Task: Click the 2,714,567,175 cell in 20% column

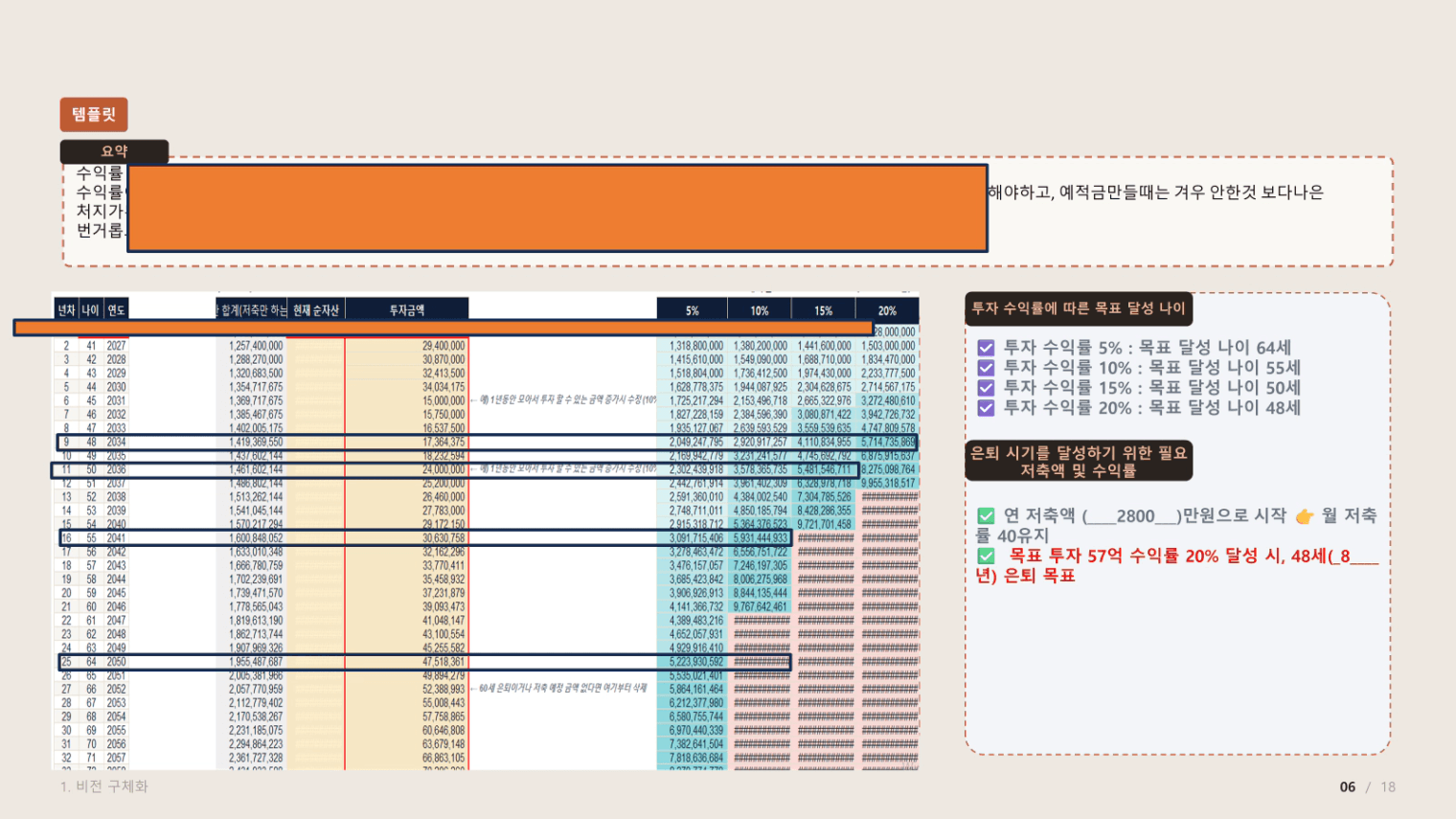Action: pyautogui.click(x=888, y=387)
